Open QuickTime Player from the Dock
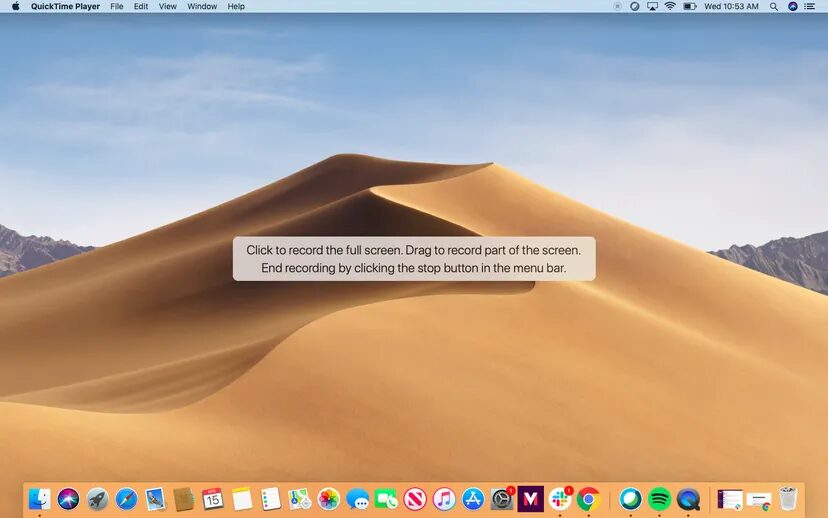Screen dimensions: 828x518 688,498
